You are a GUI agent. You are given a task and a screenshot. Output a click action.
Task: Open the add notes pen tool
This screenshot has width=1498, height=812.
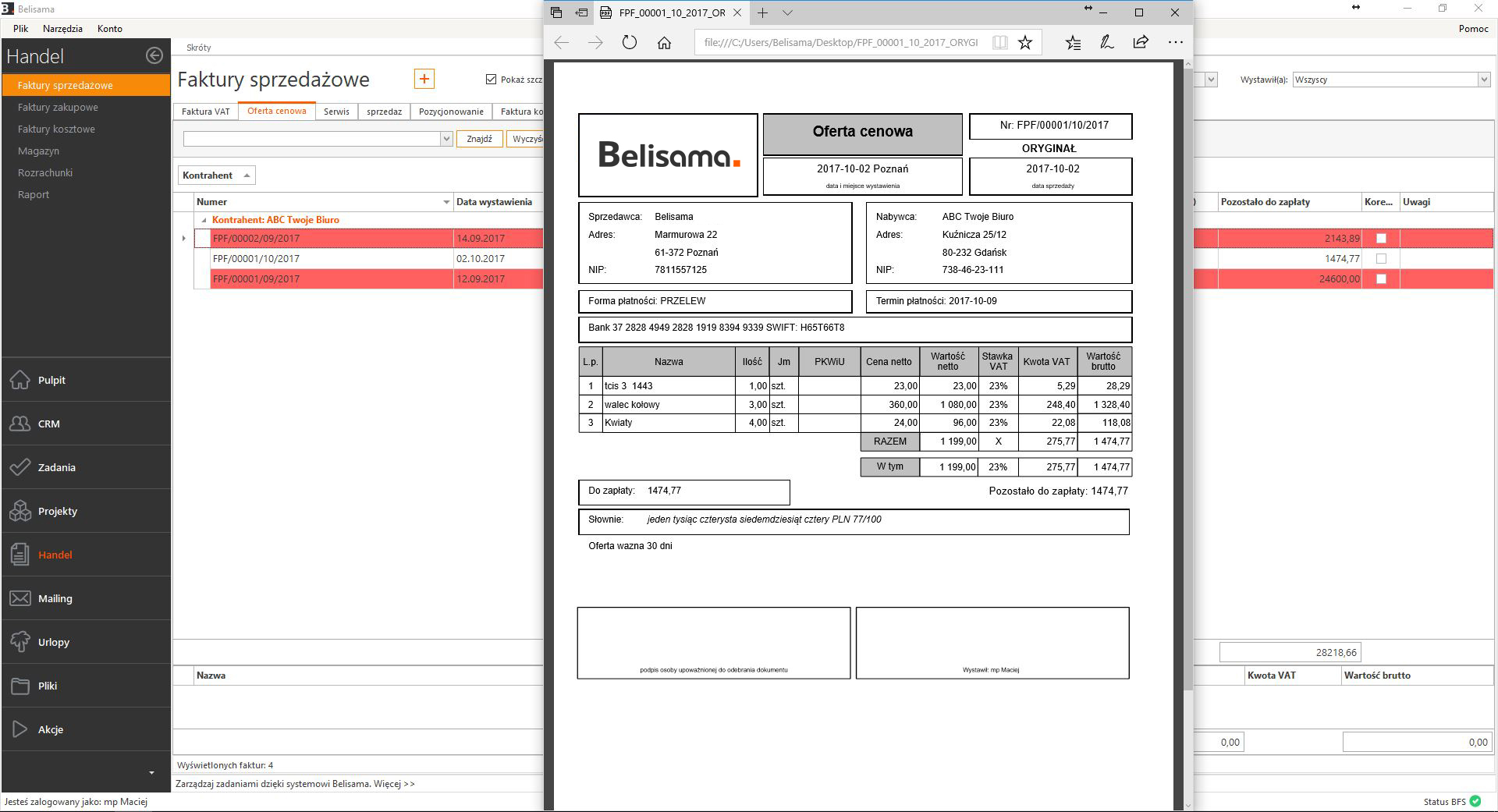1106,43
